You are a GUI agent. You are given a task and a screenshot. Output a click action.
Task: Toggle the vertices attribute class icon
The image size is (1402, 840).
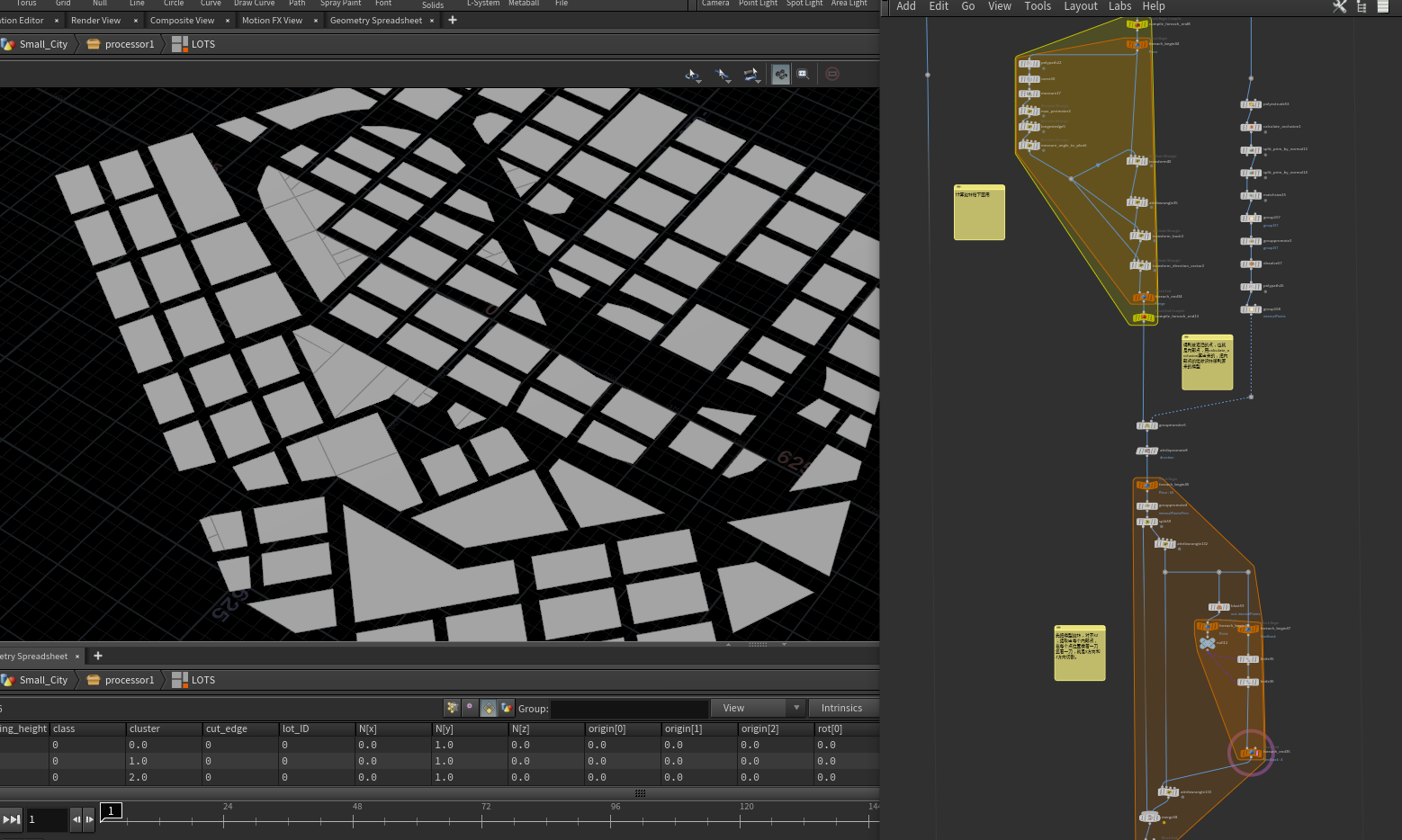tap(470, 708)
